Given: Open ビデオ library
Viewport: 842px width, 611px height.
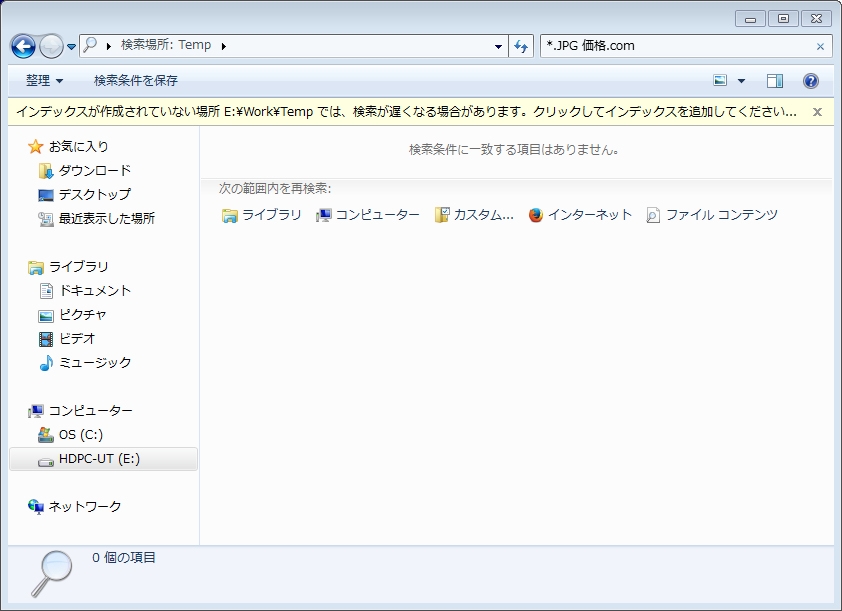Looking at the screenshot, I should tap(77, 339).
